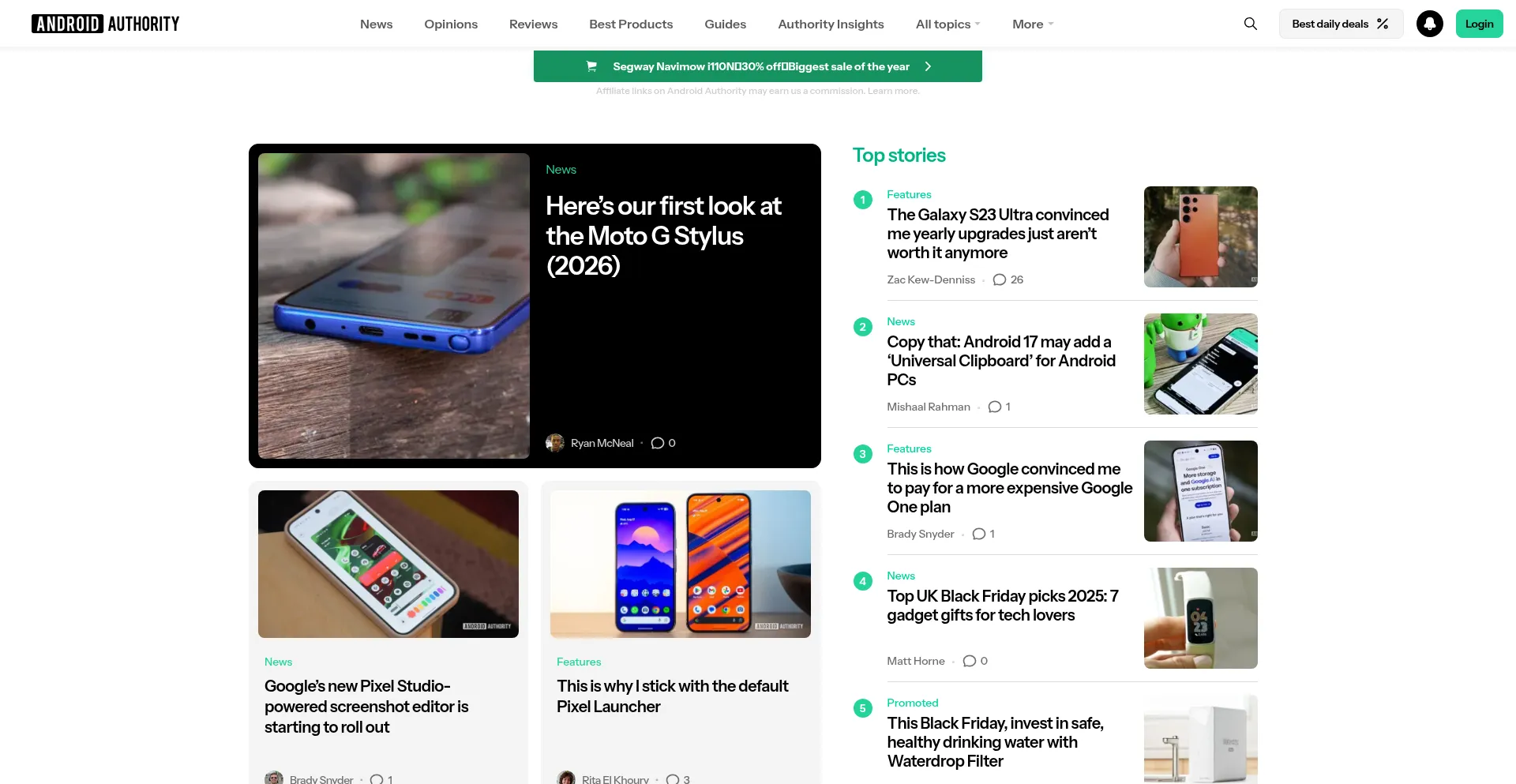The width and height of the screenshot is (1516, 784).
Task: Open Authority Insights nav item
Action: (831, 24)
